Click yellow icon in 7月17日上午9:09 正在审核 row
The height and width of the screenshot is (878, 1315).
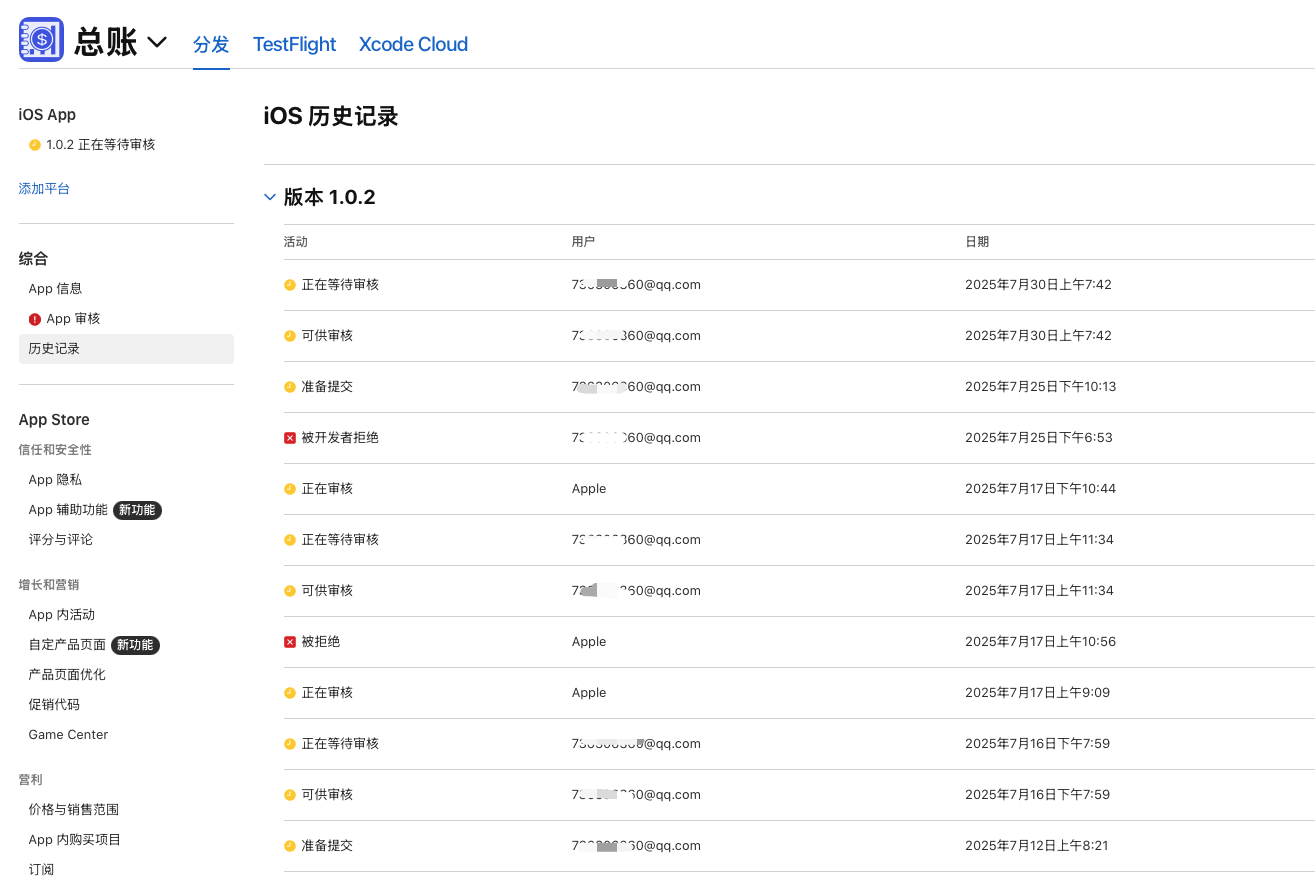tap(290, 693)
